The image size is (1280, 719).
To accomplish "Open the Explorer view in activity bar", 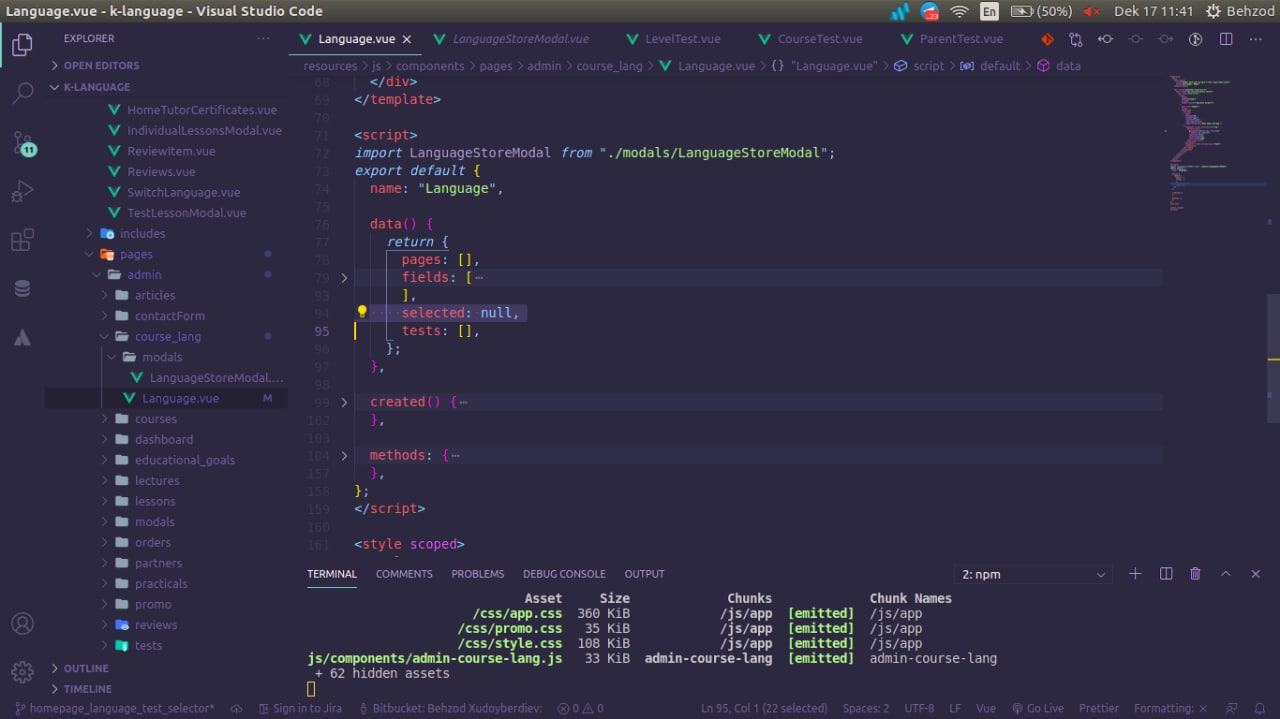I will [x=22, y=44].
